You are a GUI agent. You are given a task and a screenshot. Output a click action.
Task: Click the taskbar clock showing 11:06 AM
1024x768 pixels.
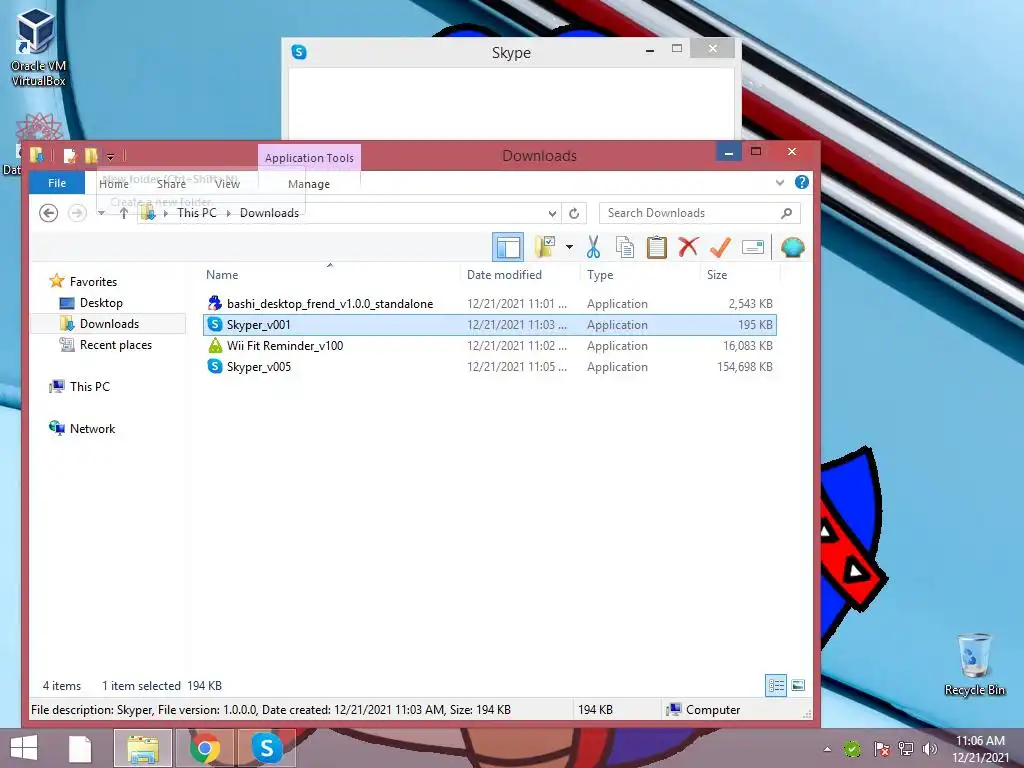click(980, 749)
